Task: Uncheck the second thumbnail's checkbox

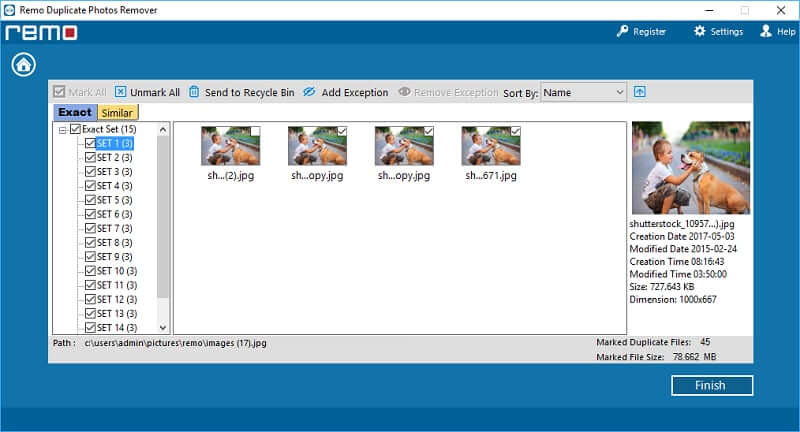Action: click(343, 131)
